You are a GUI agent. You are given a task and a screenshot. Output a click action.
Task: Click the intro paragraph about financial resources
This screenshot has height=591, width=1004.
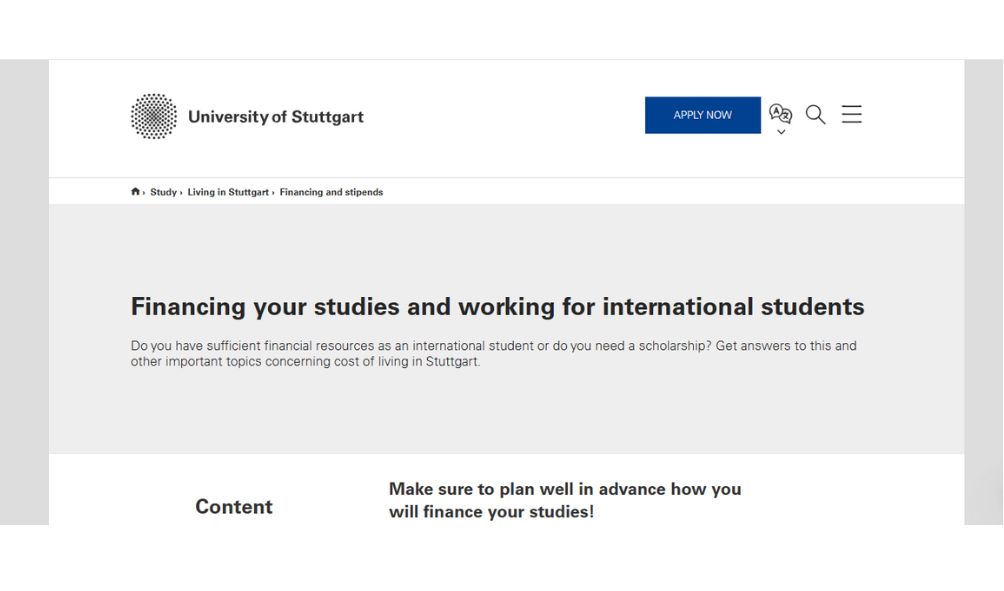pyautogui.click(x=494, y=353)
